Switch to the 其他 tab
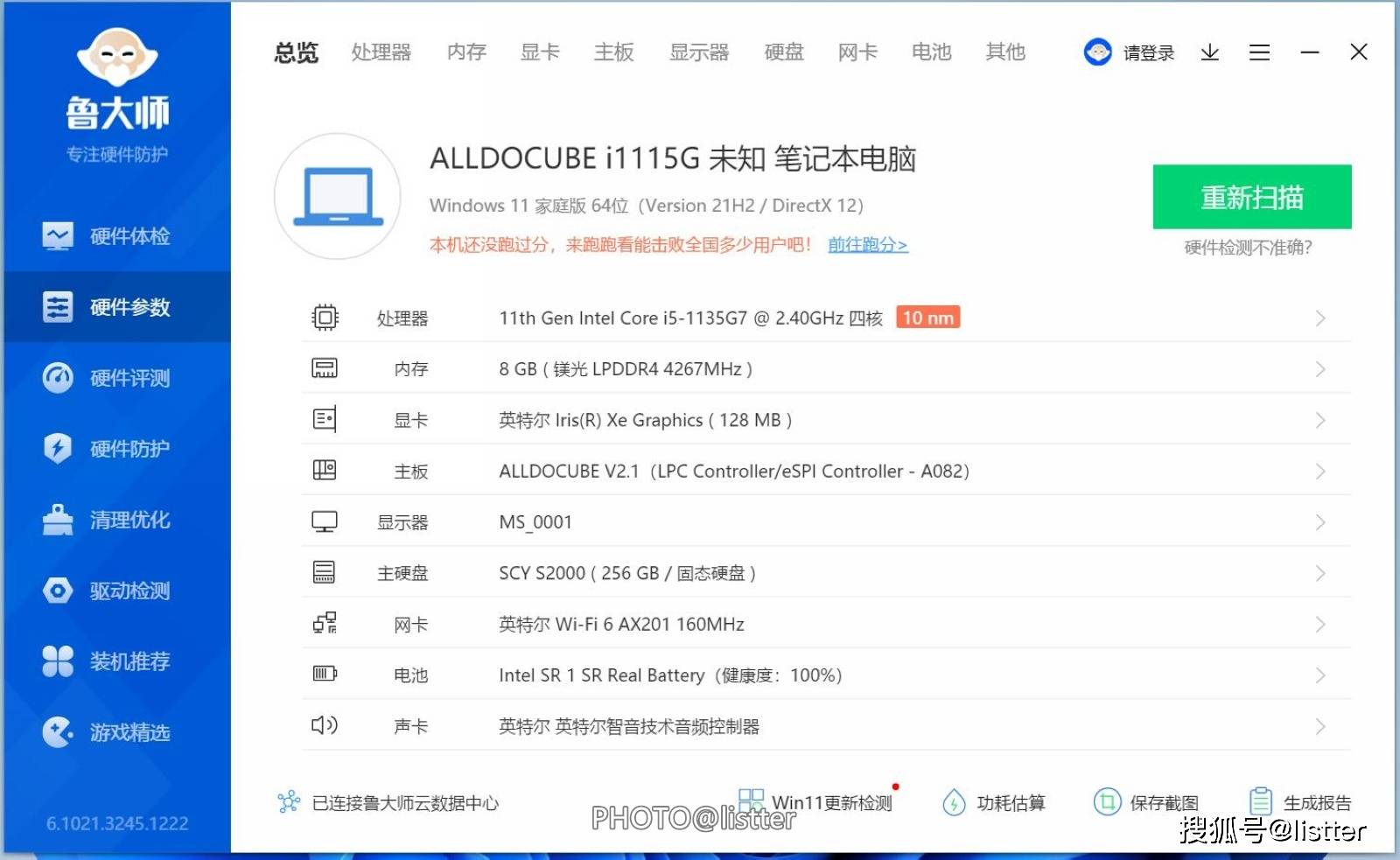 (x=1005, y=52)
